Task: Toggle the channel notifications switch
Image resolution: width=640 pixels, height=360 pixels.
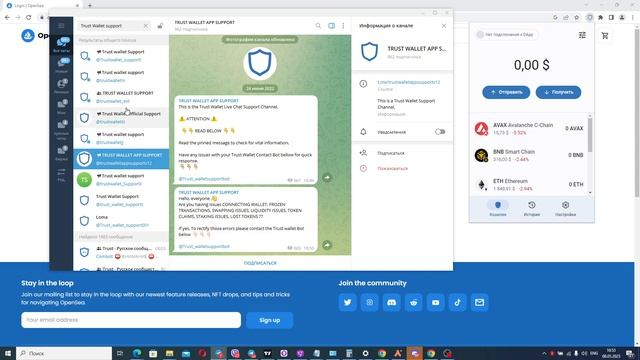Action: 440,132
